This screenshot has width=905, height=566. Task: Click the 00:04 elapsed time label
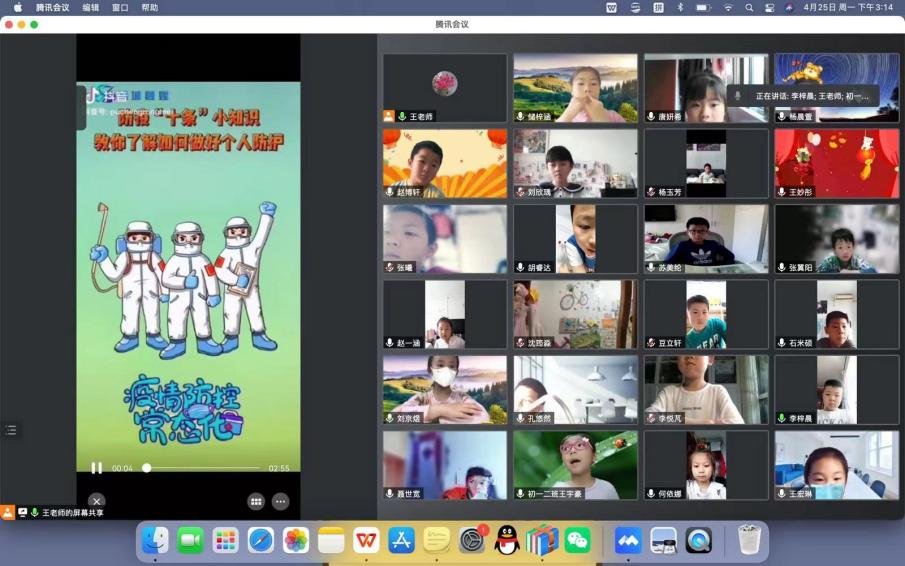122,468
